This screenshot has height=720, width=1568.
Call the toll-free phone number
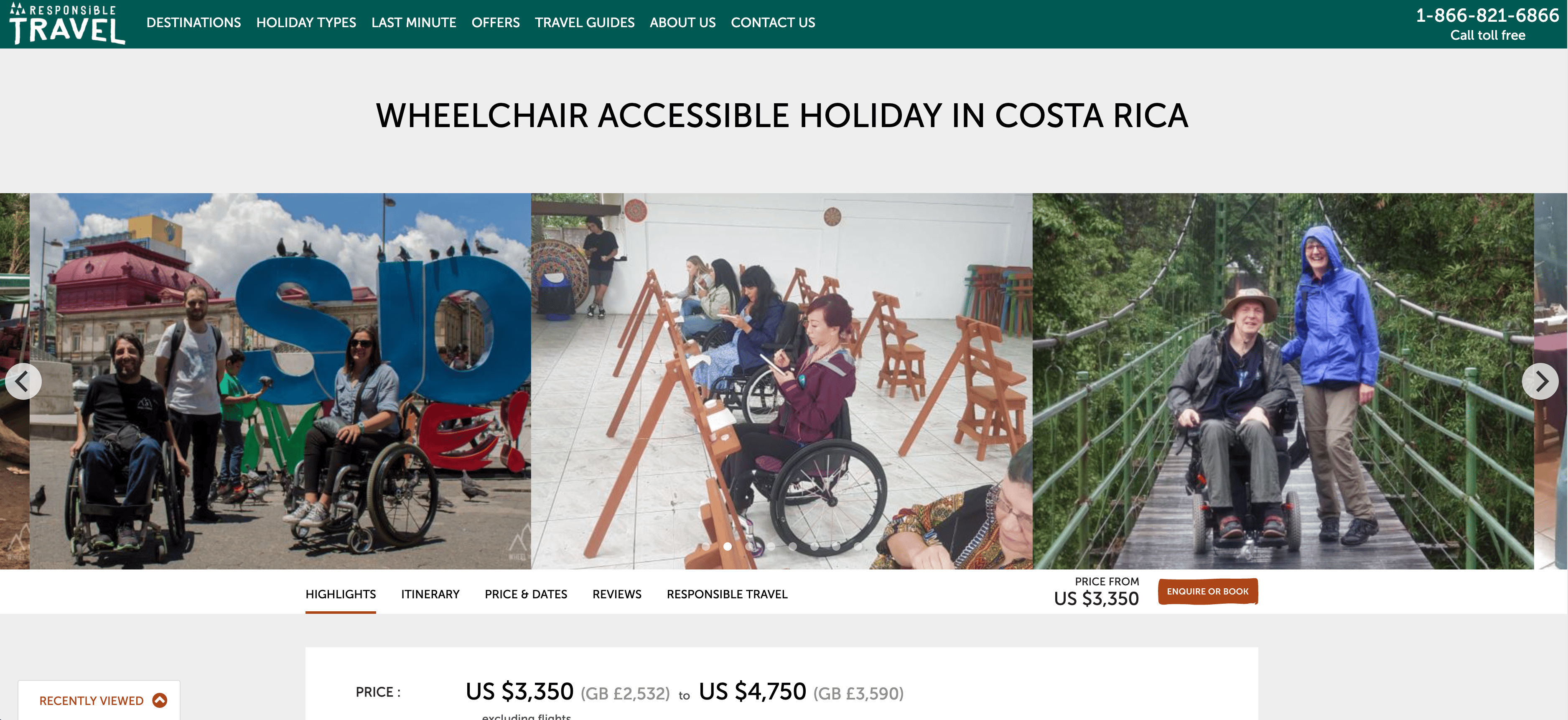pyautogui.click(x=1487, y=15)
